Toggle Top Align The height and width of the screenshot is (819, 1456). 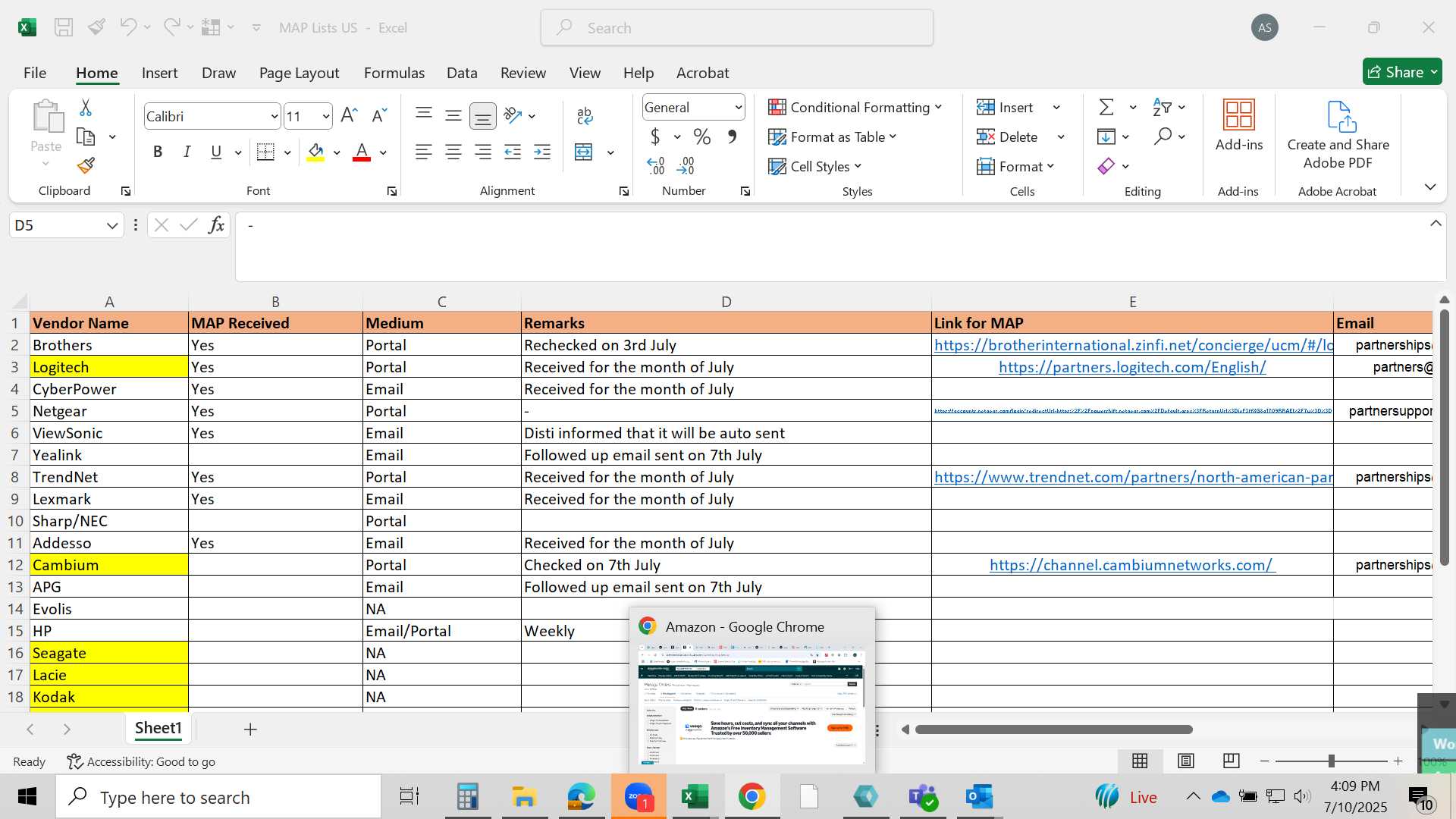424,115
